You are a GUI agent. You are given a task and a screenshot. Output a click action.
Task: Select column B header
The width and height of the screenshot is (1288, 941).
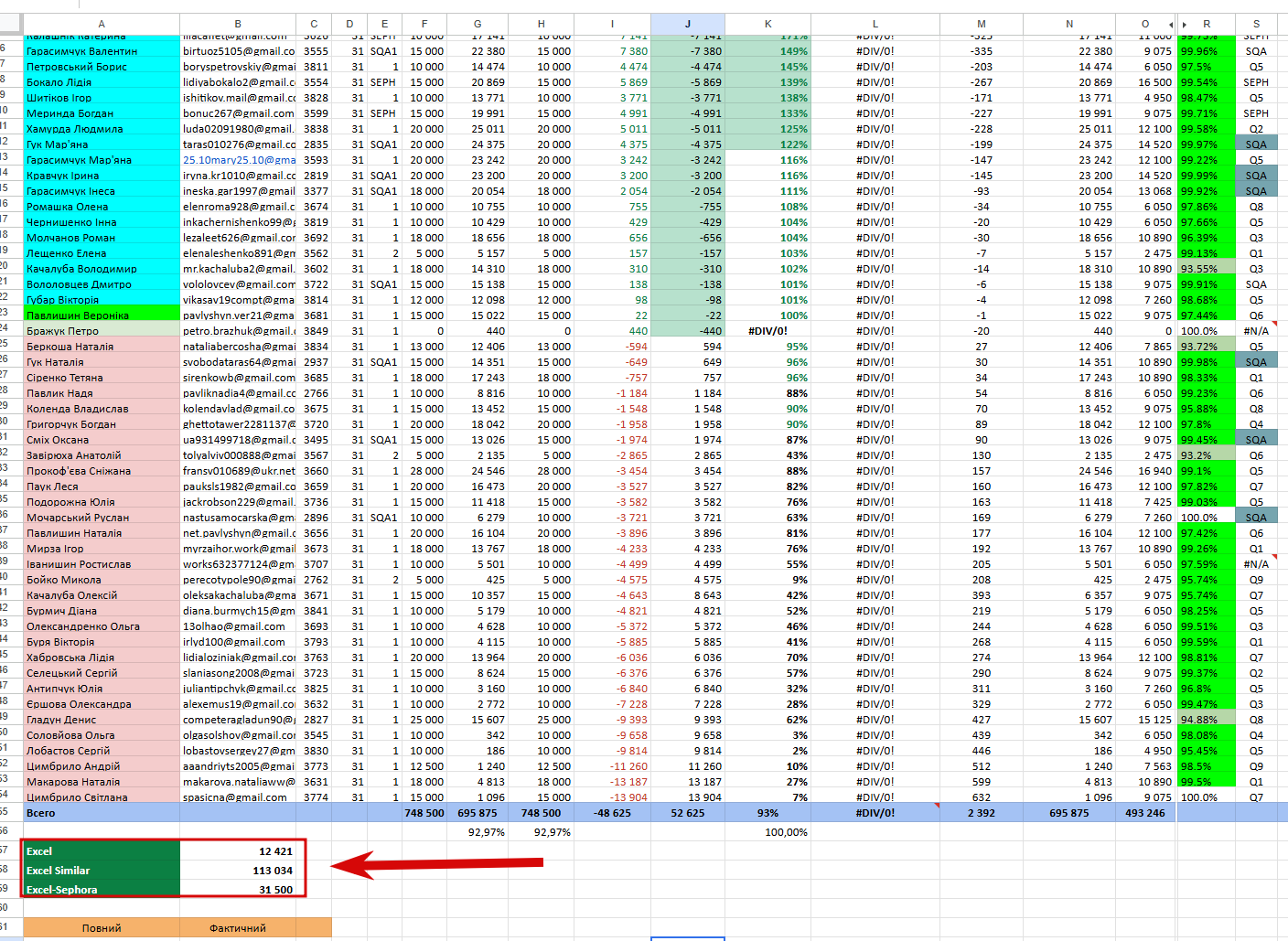pos(238,24)
